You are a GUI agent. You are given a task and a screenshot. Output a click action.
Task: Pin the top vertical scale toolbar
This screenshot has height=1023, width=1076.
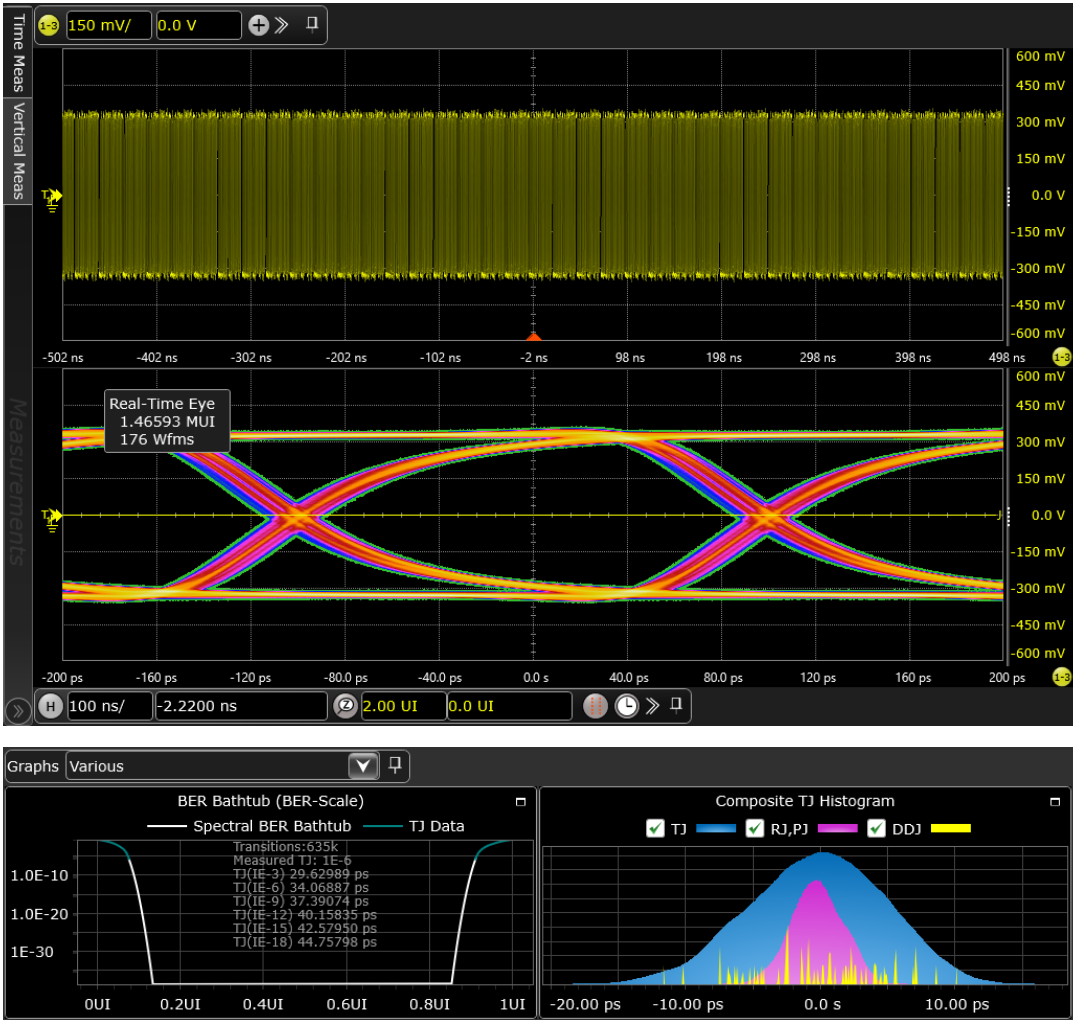tap(312, 25)
